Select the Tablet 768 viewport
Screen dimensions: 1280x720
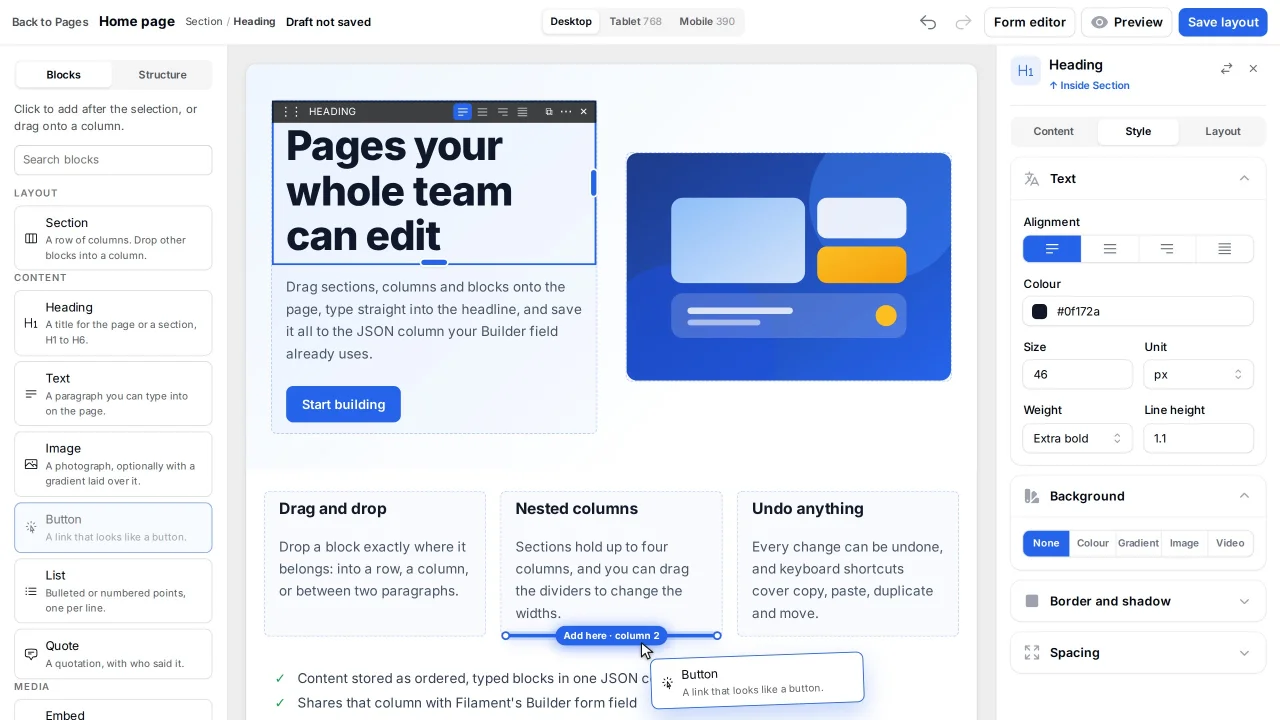click(635, 22)
